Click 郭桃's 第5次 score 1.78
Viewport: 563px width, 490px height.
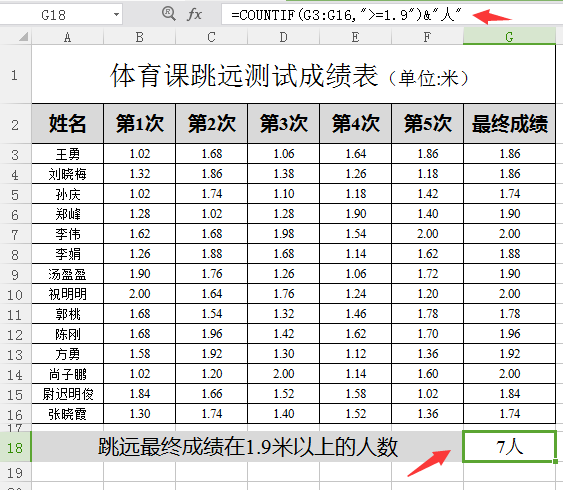coord(427,314)
